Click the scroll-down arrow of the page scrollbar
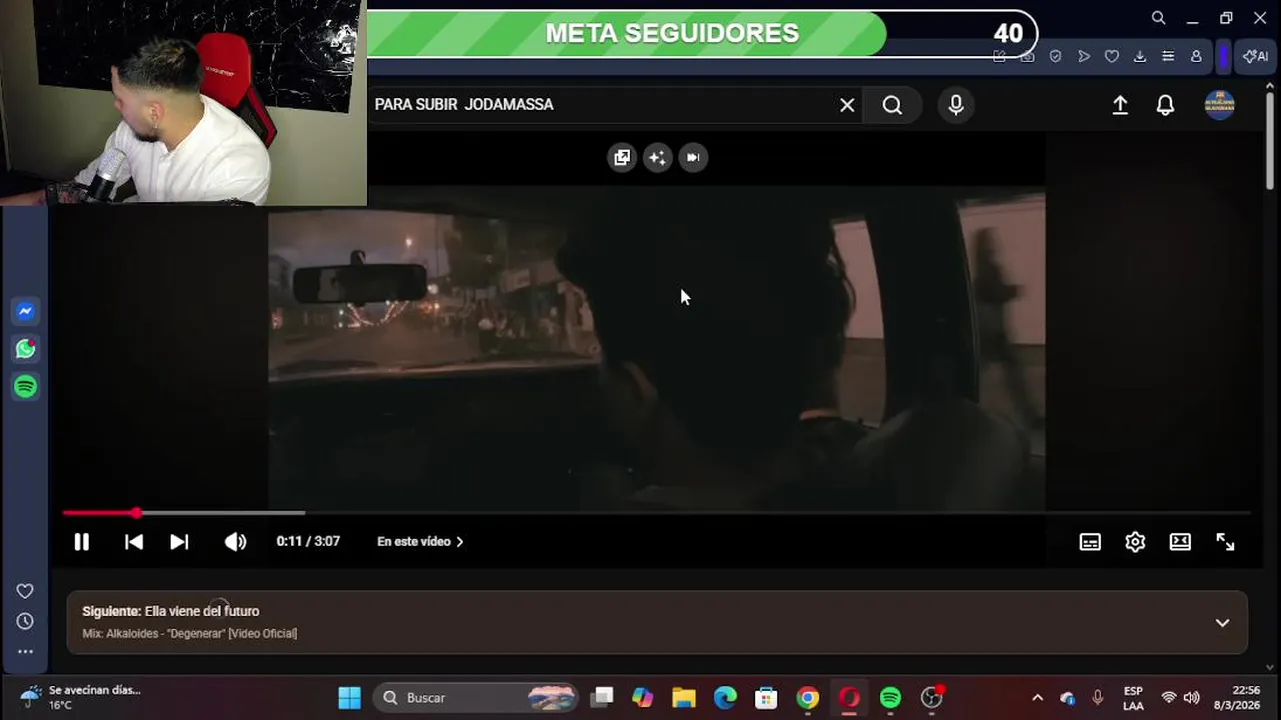The image size is (1281, 720). 1270,667
